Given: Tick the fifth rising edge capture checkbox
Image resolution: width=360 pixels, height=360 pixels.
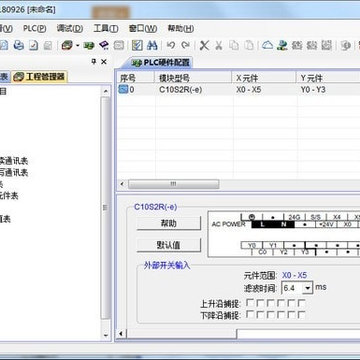Looking at the screenshot, I should pyautogui.click(x=291, y=303).
